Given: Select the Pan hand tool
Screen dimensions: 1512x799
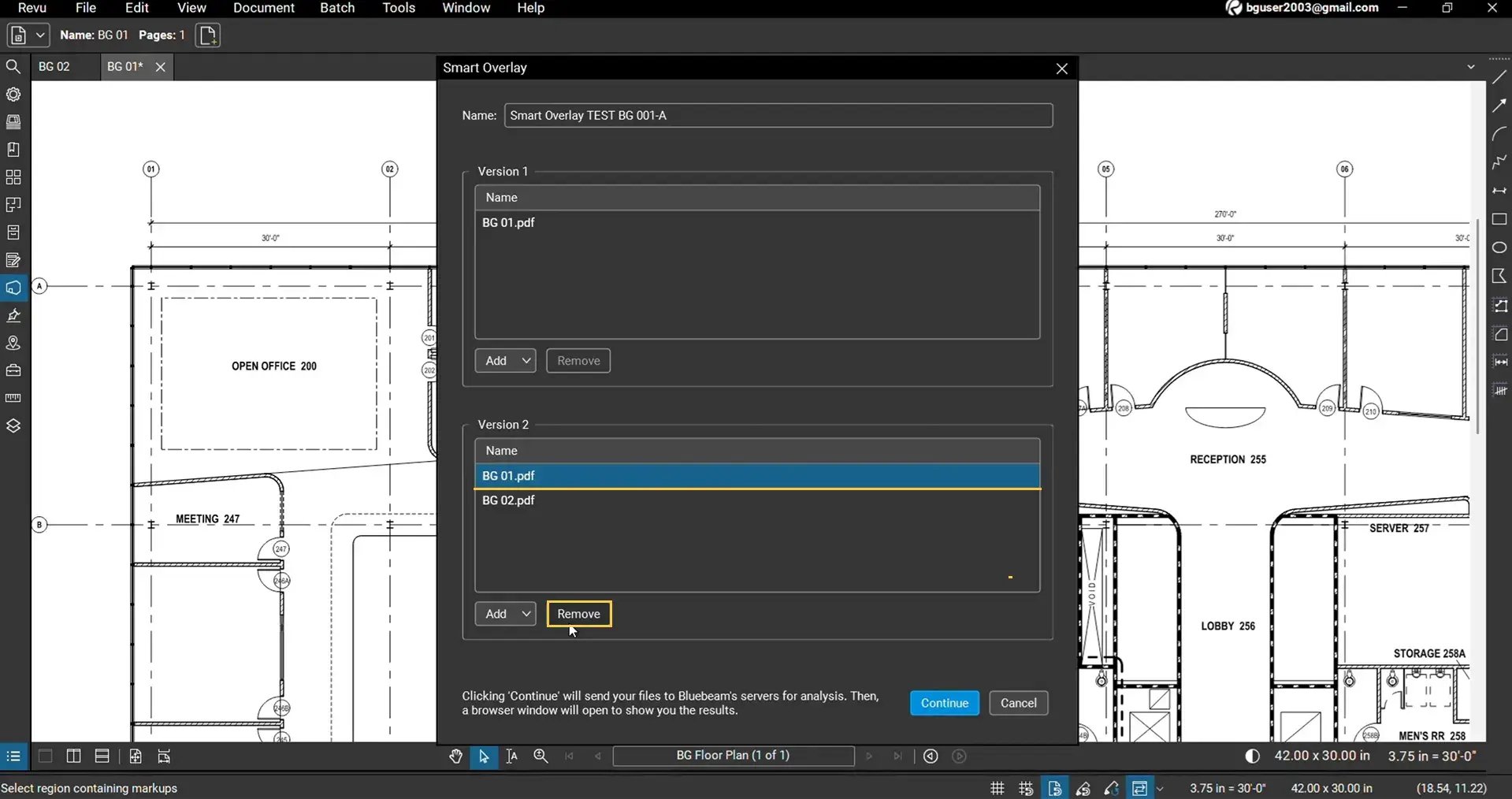Looking at the screenshot, I should [455, 756].
